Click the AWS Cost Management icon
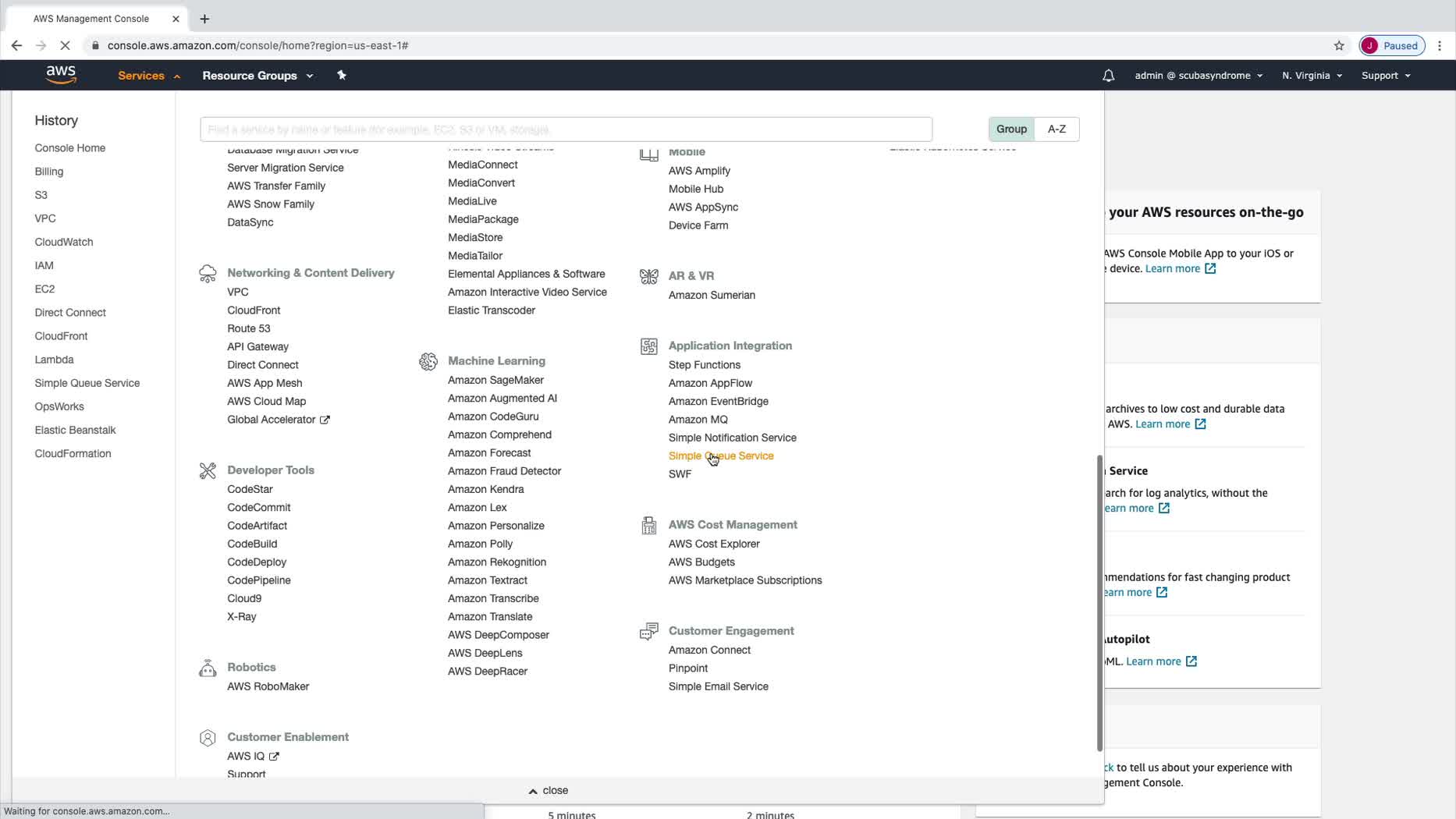 pyautogui.click(x=649, y=525)
